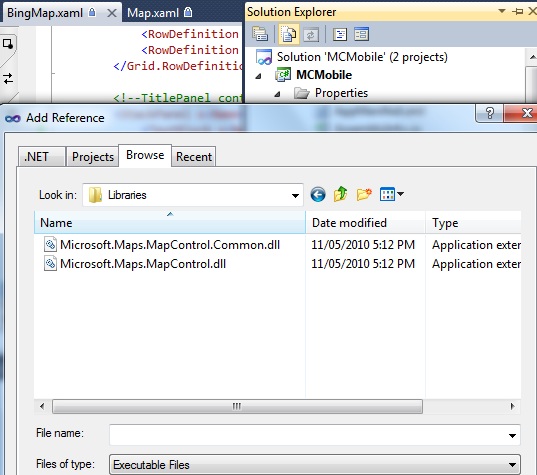Create a new folder in Libraries
The height and width of the screenshot is (475, 537).
tap(364, 194)
